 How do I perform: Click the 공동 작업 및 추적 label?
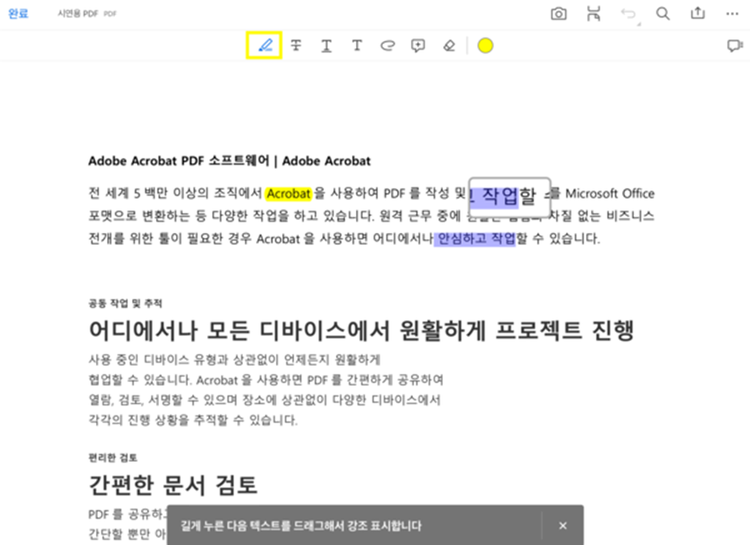125,303
